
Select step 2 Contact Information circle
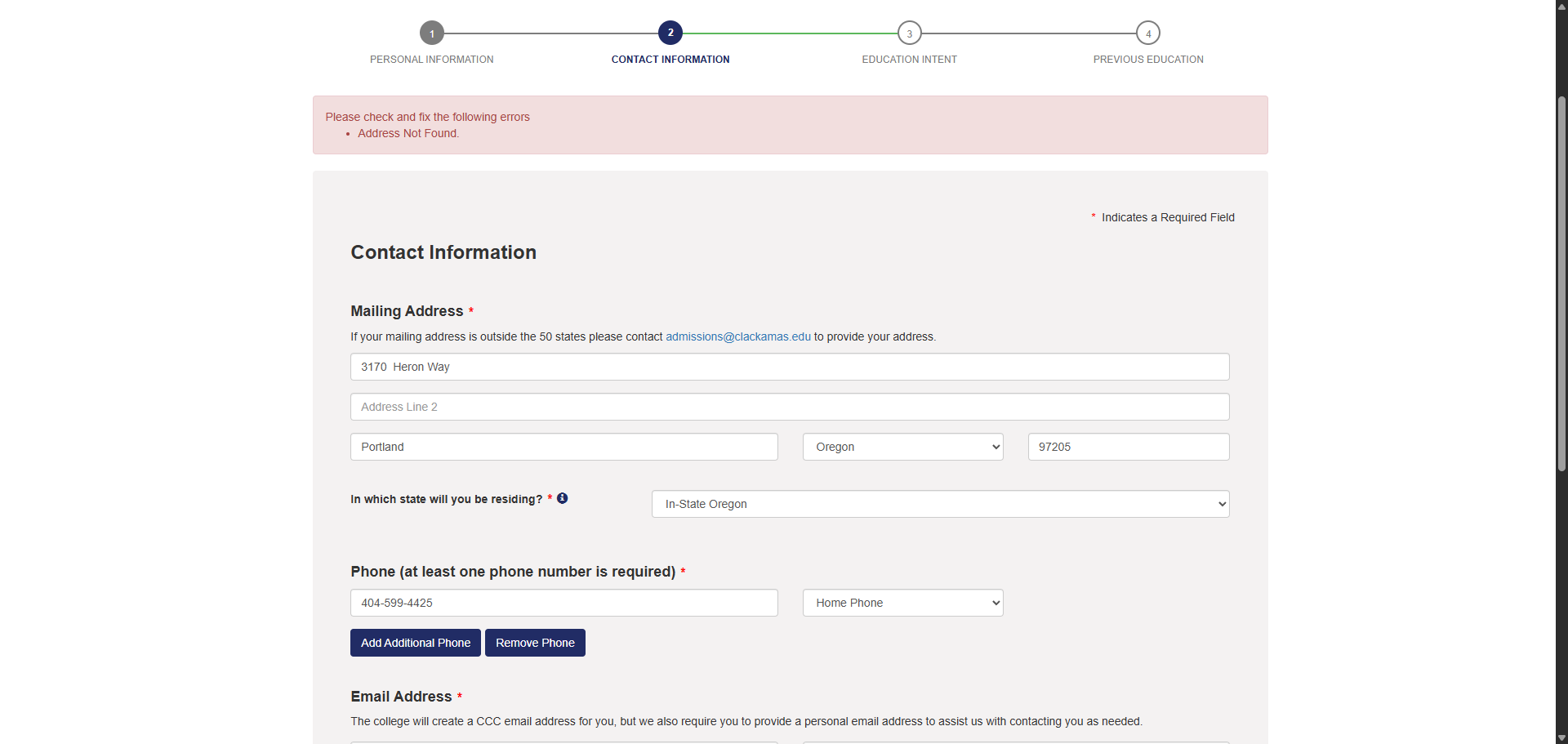[x=670, y=33]
